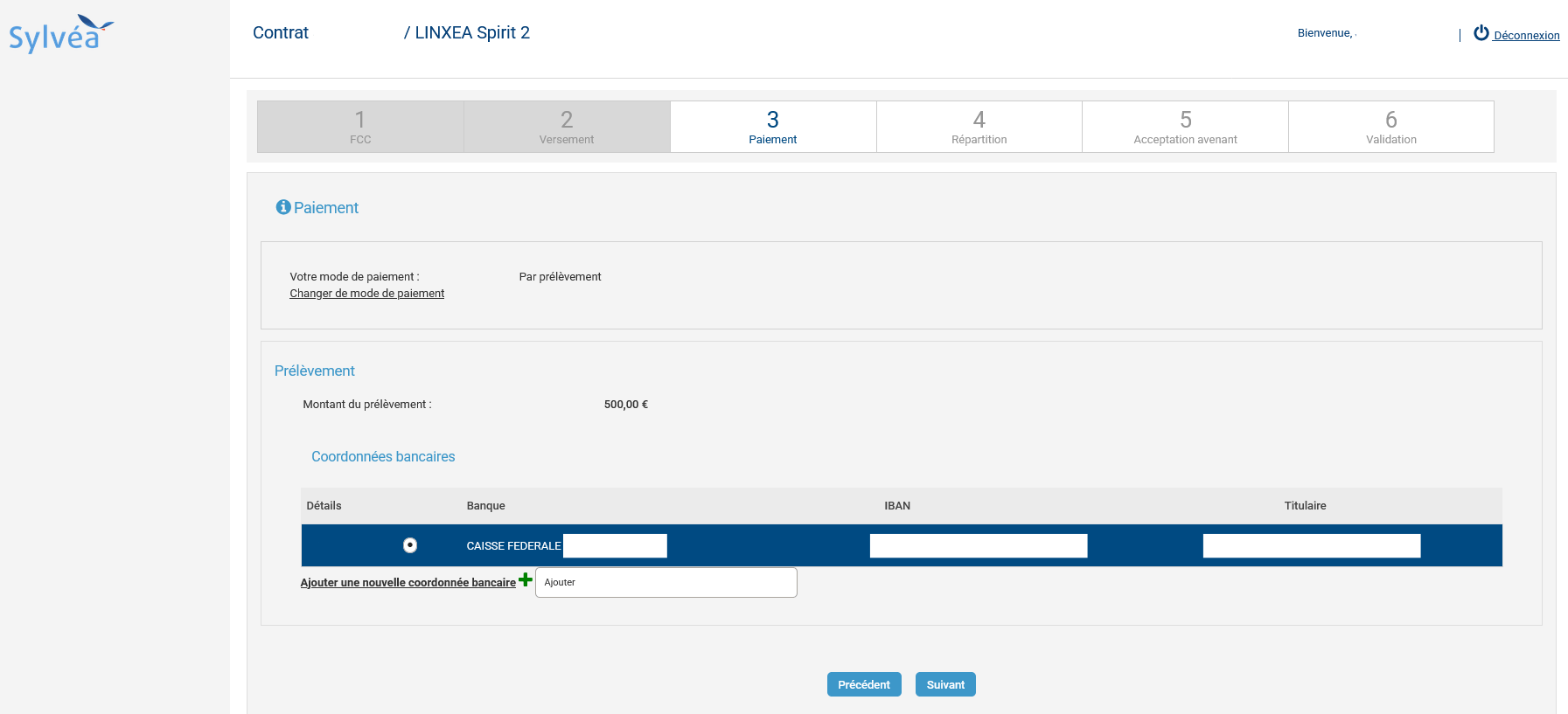This screenshot has width=1568, height=714.
Task: Select step 3 Paiement tab
Action: pyautogui.click(x=773, y=127)
